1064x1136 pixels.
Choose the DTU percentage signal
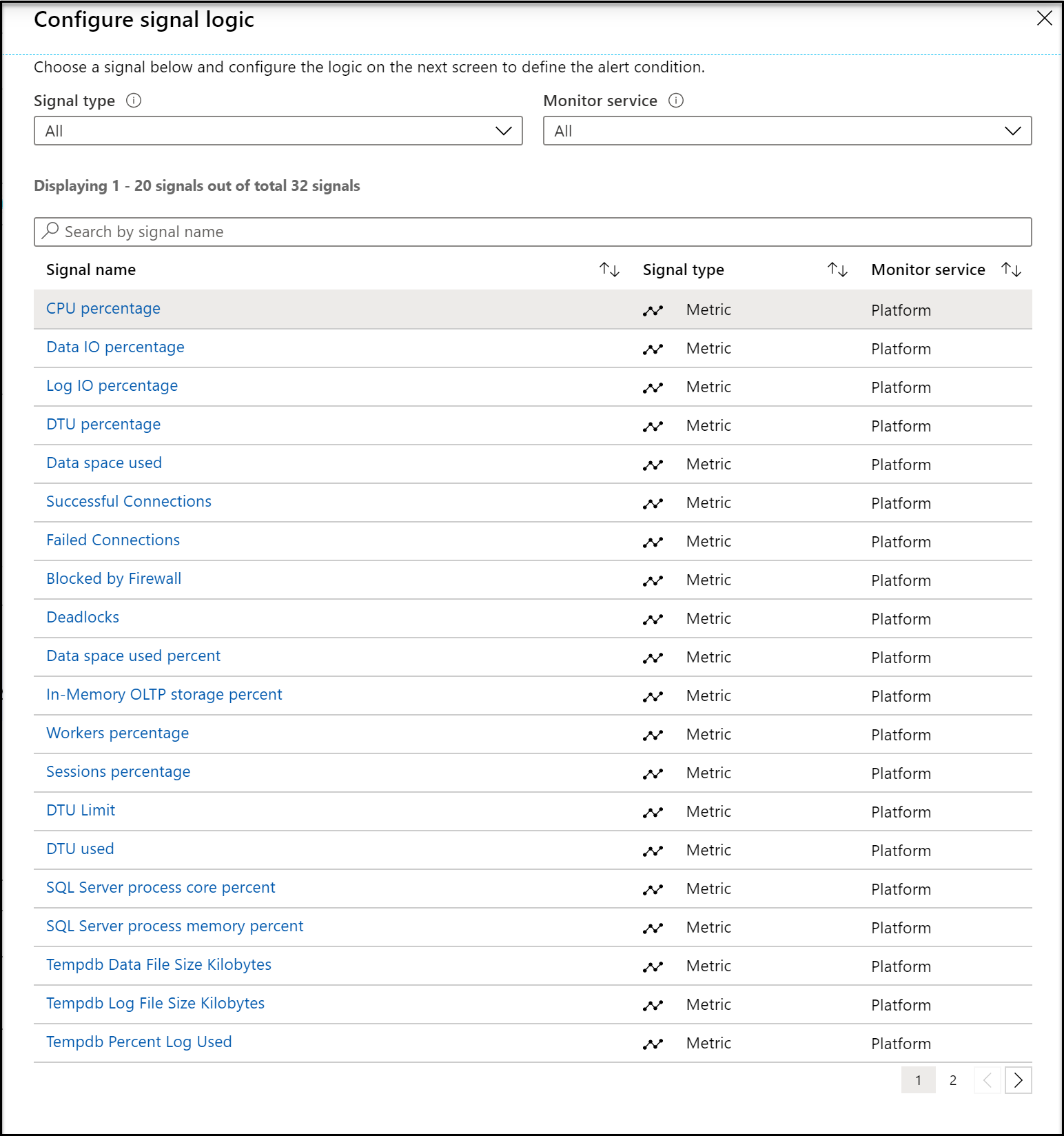pyautogui.click(x=103, y=425)
